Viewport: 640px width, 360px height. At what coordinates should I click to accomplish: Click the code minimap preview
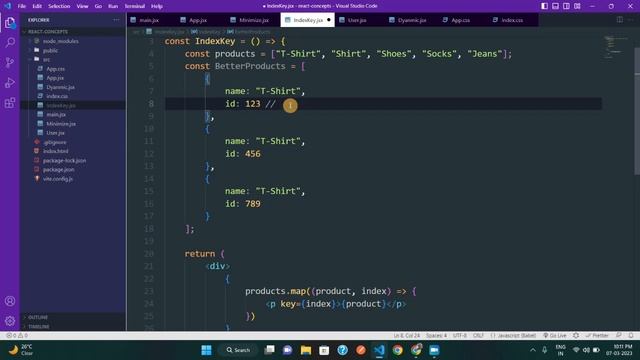click(617, 47)
